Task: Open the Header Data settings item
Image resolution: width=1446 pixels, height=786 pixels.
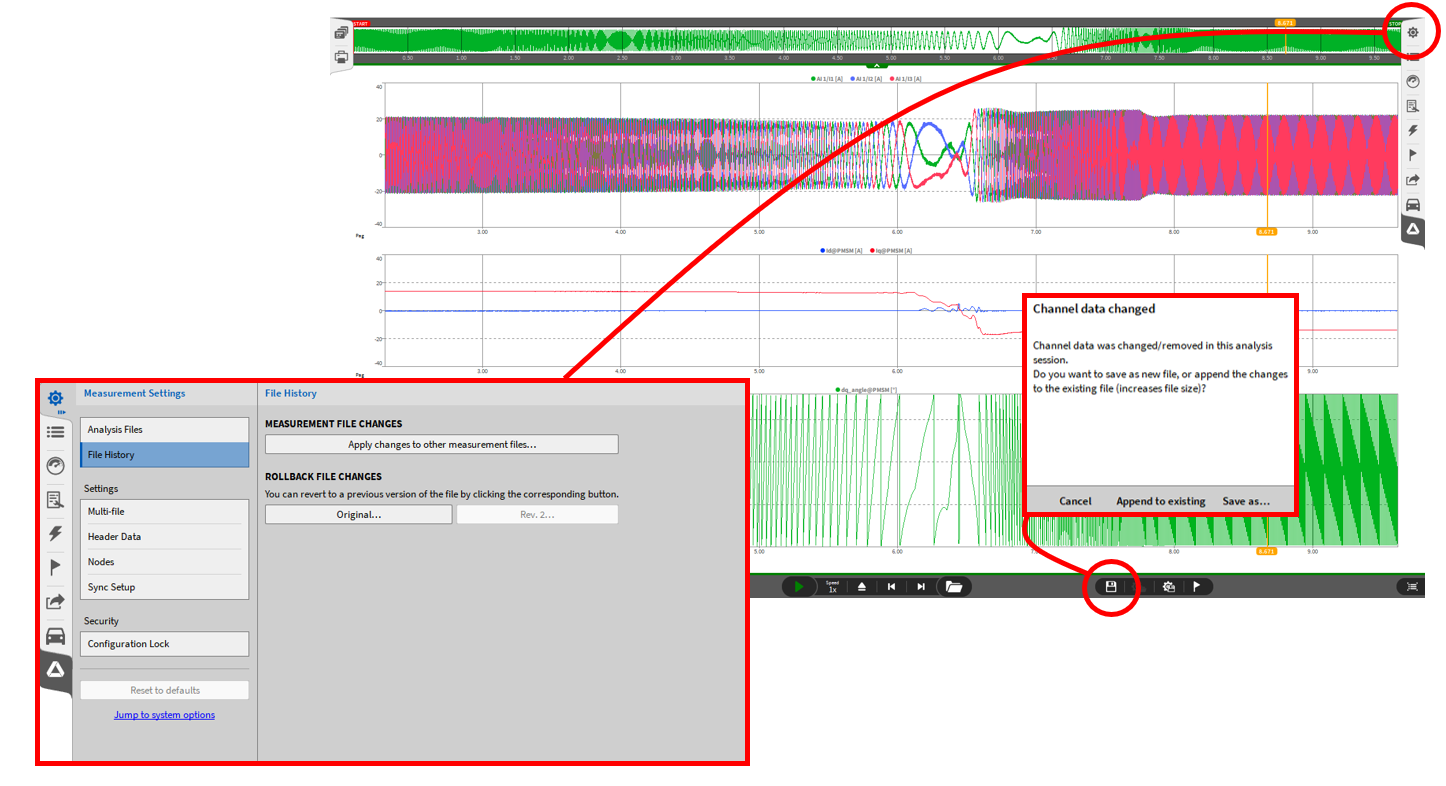Action: point(164,537)
